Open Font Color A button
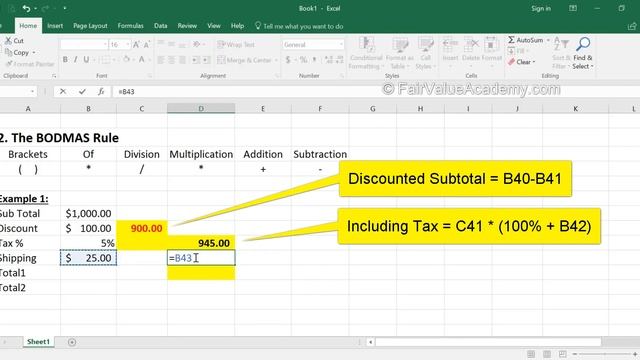 pyautogui.click(x=142, y=60)
